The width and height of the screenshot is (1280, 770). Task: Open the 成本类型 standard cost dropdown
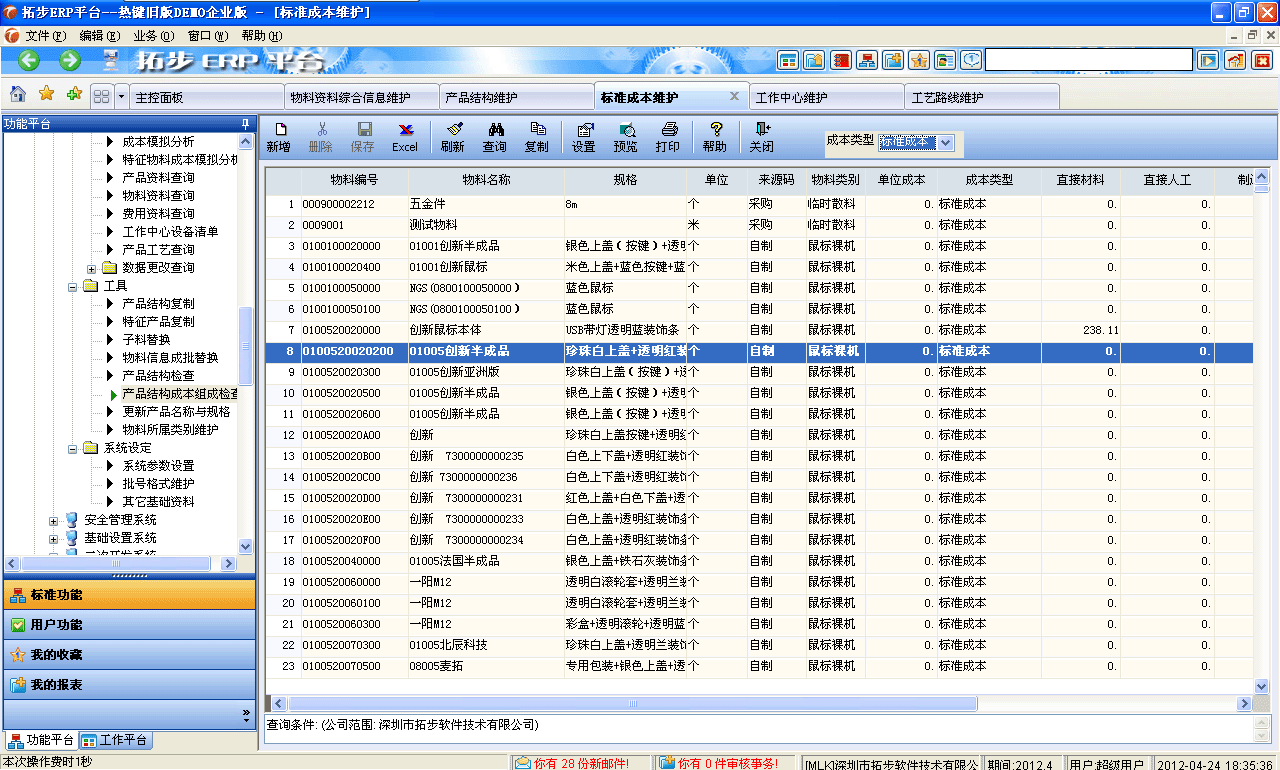[944, 142]
